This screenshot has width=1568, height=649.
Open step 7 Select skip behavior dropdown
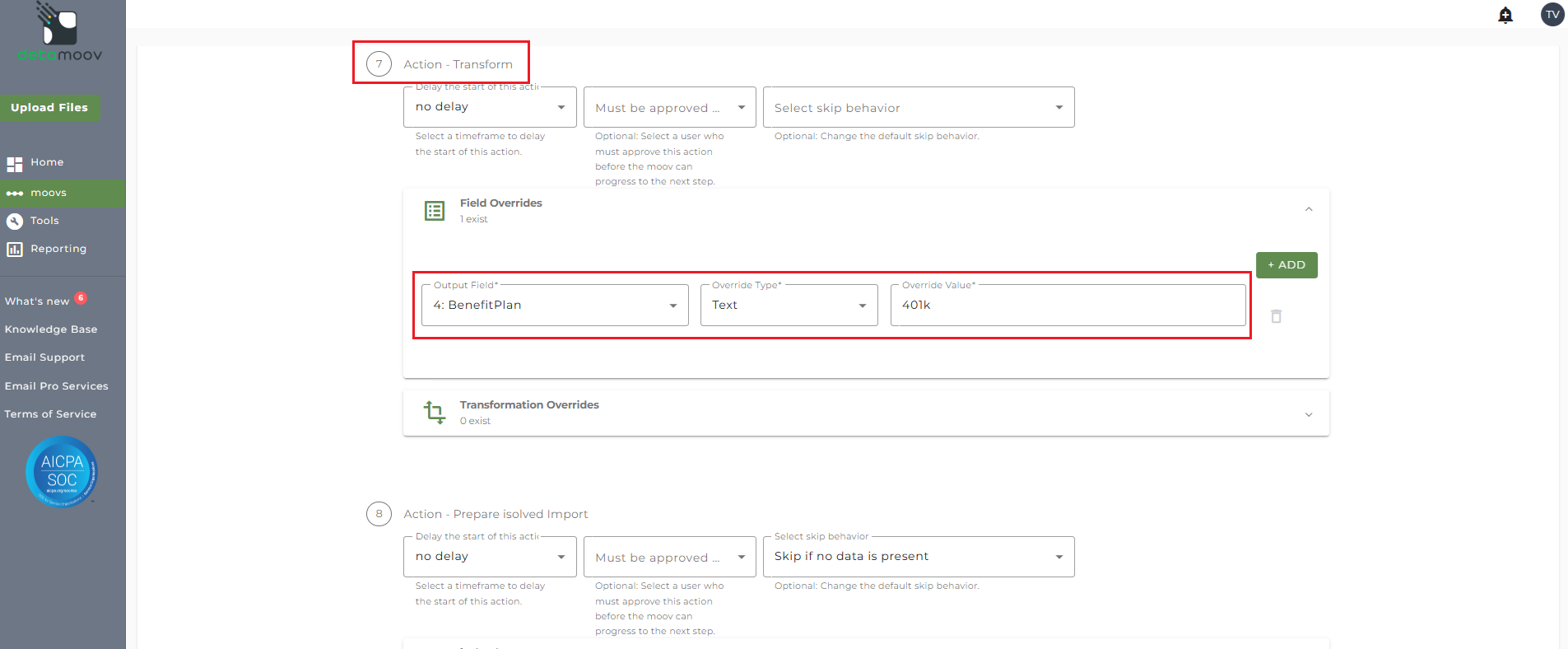coord(918,108)
